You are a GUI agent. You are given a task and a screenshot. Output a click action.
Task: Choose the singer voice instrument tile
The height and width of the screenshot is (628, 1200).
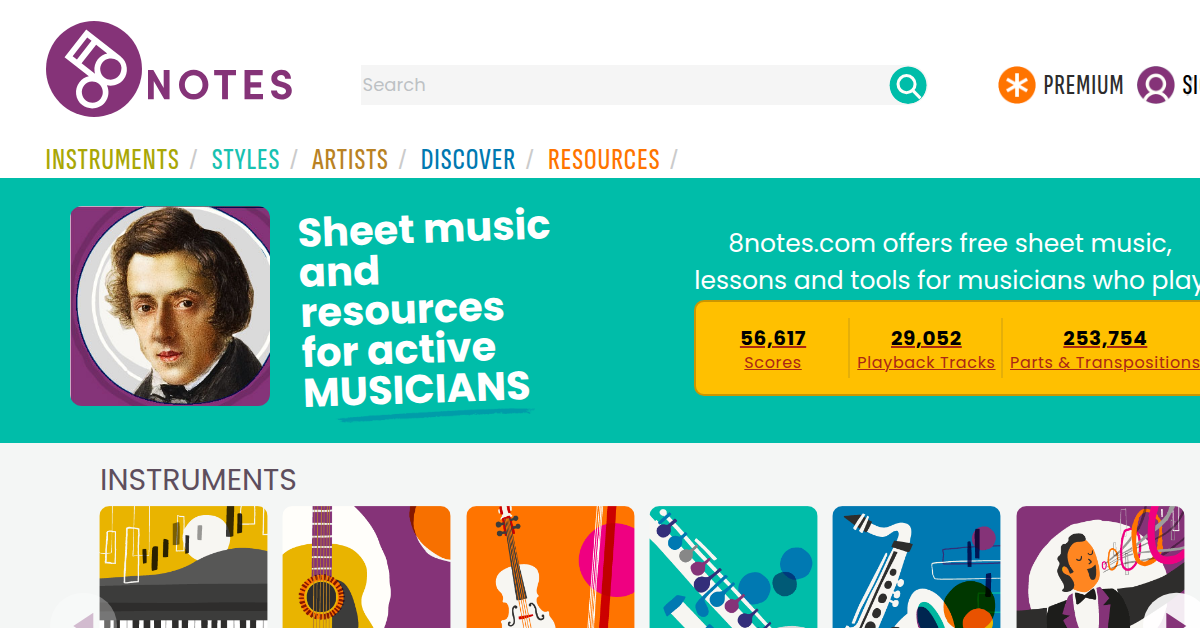coord(1099,567)
